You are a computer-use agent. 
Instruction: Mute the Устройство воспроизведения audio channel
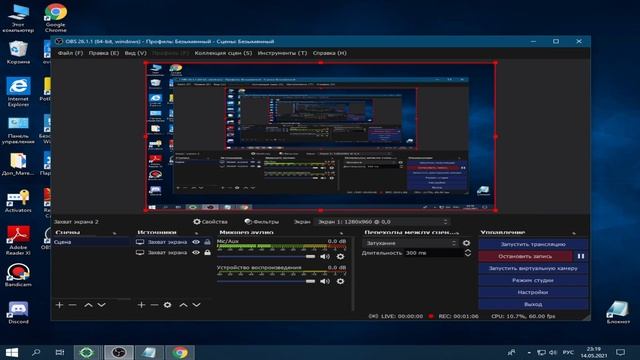325,281
